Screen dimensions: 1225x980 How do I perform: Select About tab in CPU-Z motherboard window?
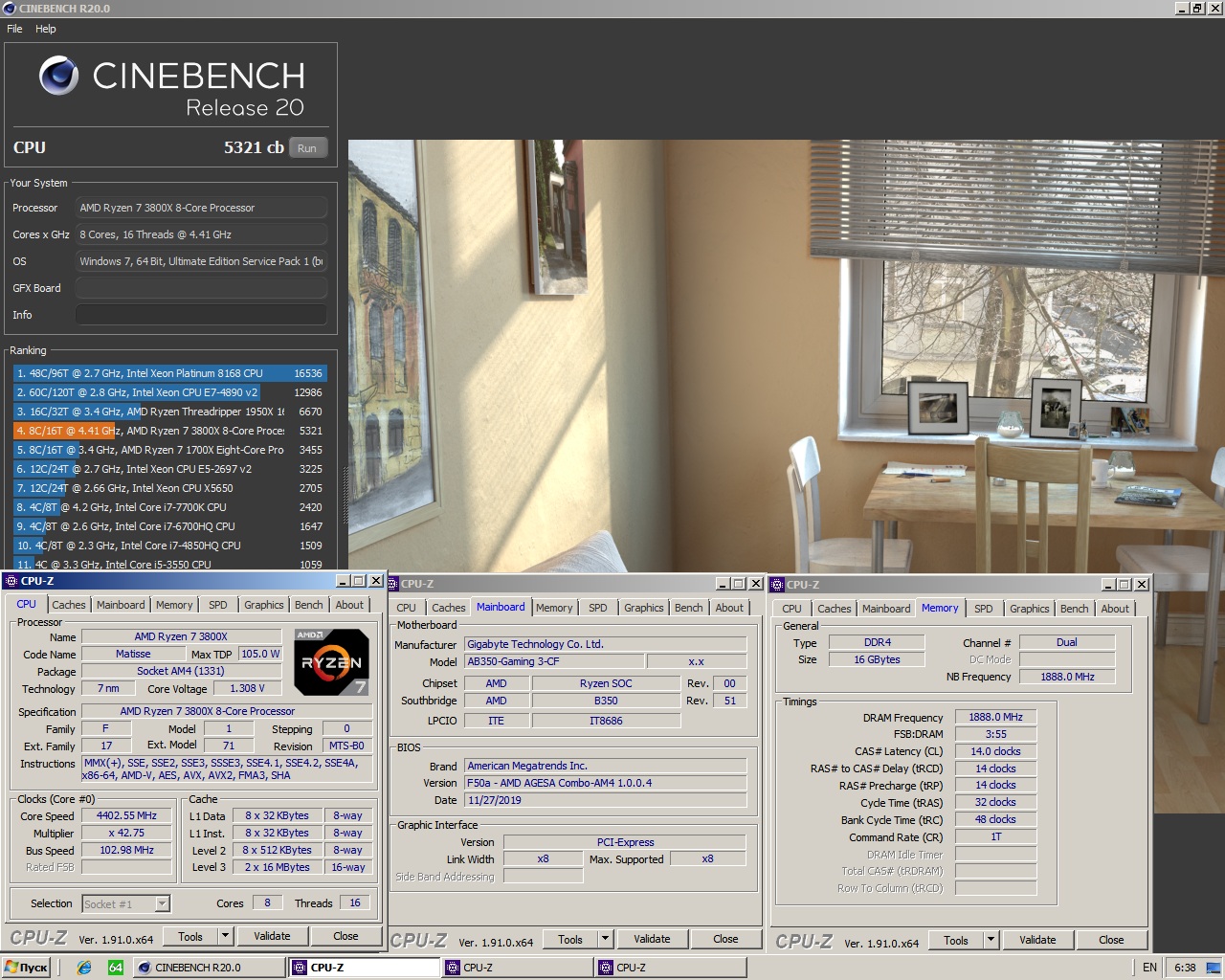(729, 608)
